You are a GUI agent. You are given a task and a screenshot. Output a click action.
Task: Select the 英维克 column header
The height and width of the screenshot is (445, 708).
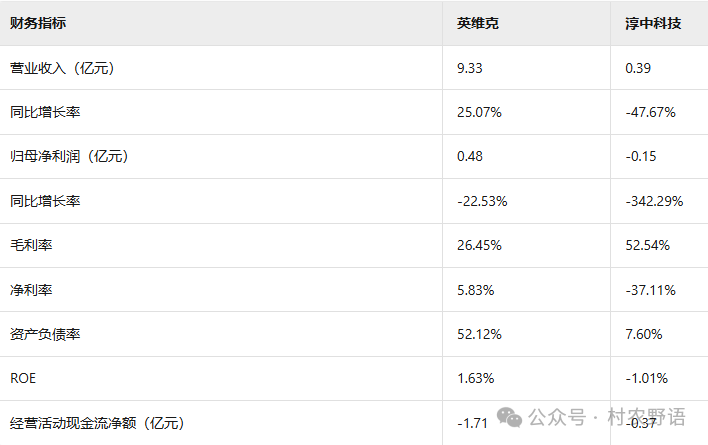click(477, 23)
